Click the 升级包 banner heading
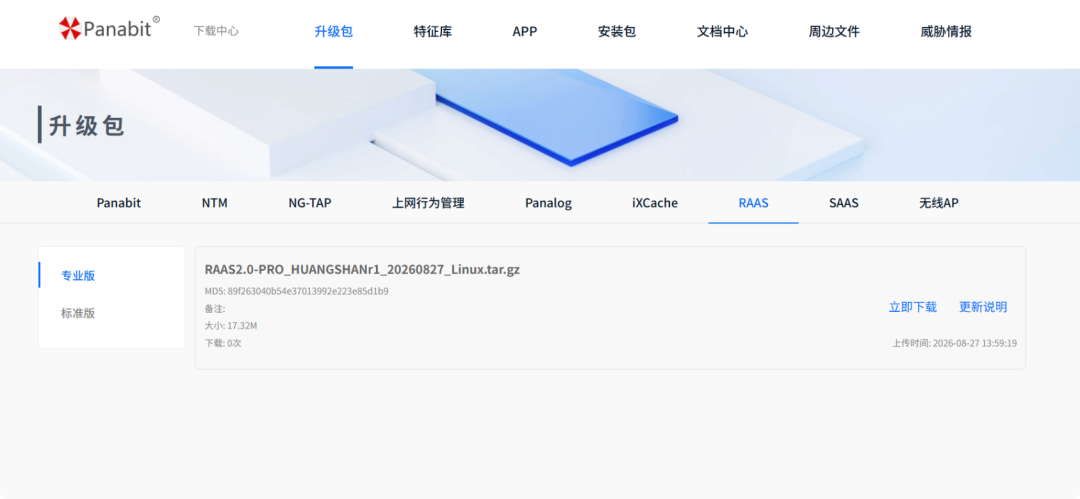This screenshot has width=1080, height=499. coord(87,126)
